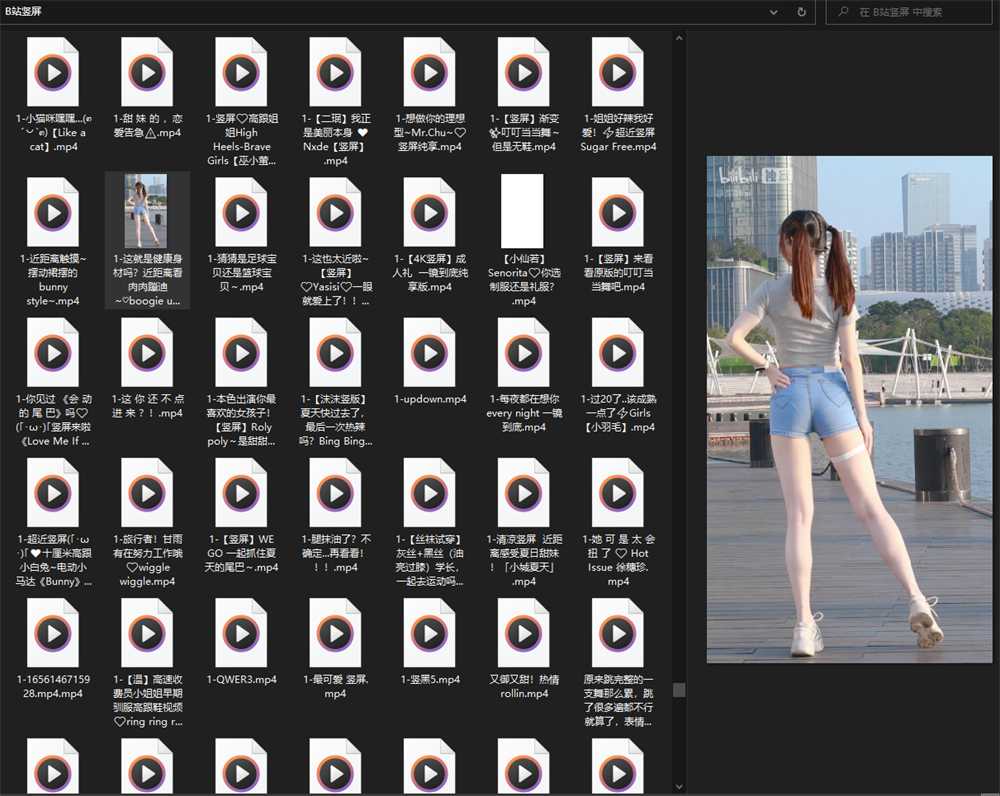Open "1-甜妹的，恋爱告急.mp4"
The width and height of the screenshot is (1000, 796).
coord(147,70)
